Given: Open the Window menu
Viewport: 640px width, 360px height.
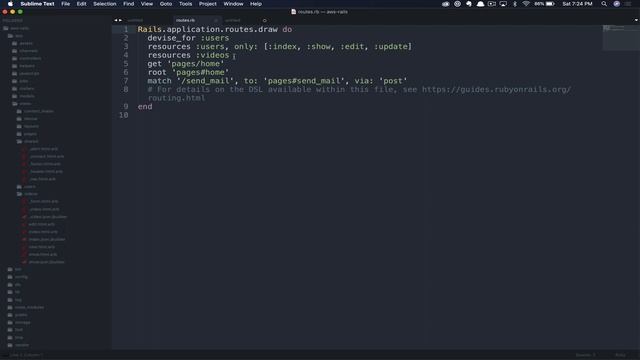Looking at the screenshot, I should pyautogui.click(x=233, y=4).
